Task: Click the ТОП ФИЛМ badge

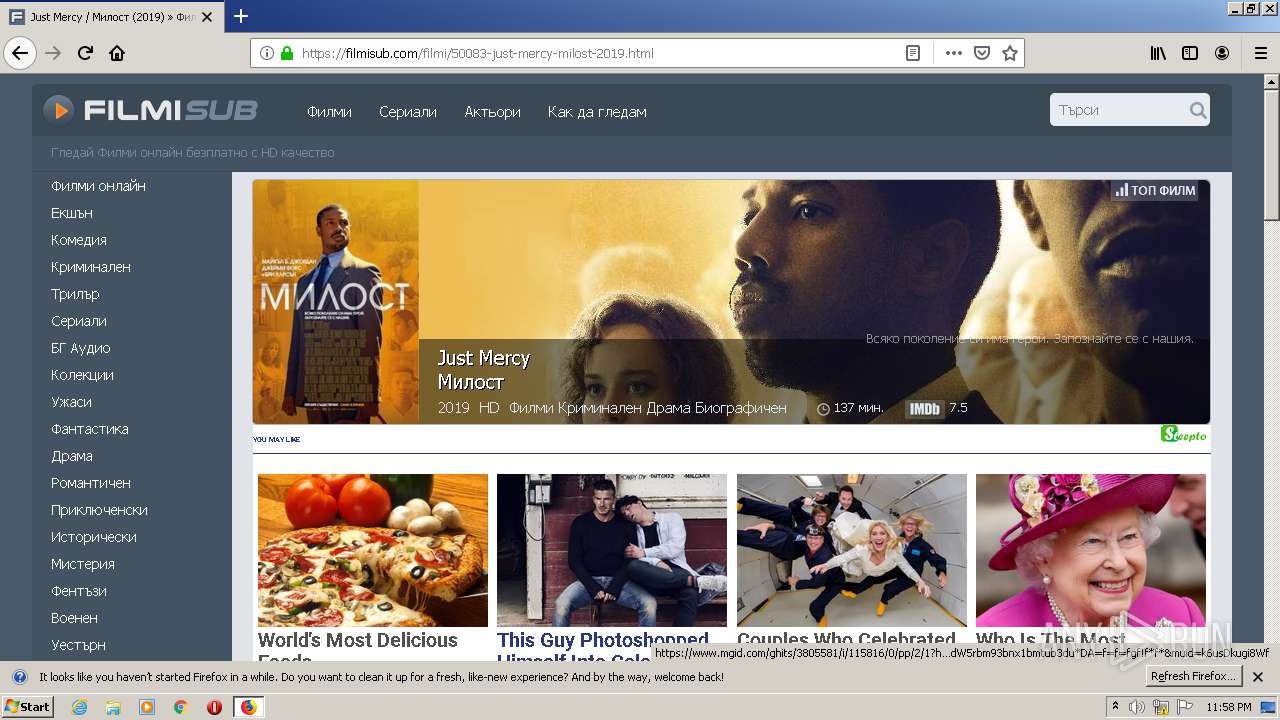Action: pos(1156,190)
